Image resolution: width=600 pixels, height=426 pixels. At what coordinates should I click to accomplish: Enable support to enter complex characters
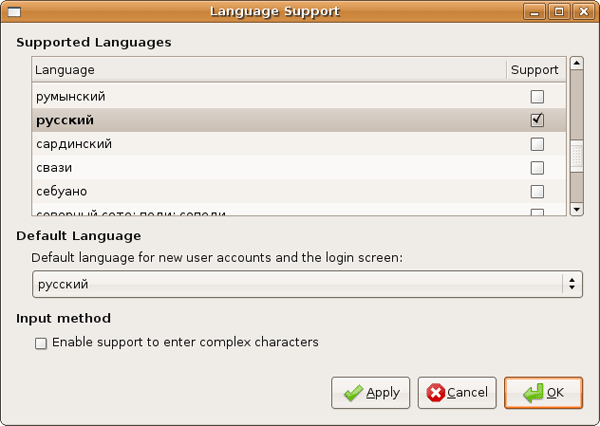tap(41, 343)
